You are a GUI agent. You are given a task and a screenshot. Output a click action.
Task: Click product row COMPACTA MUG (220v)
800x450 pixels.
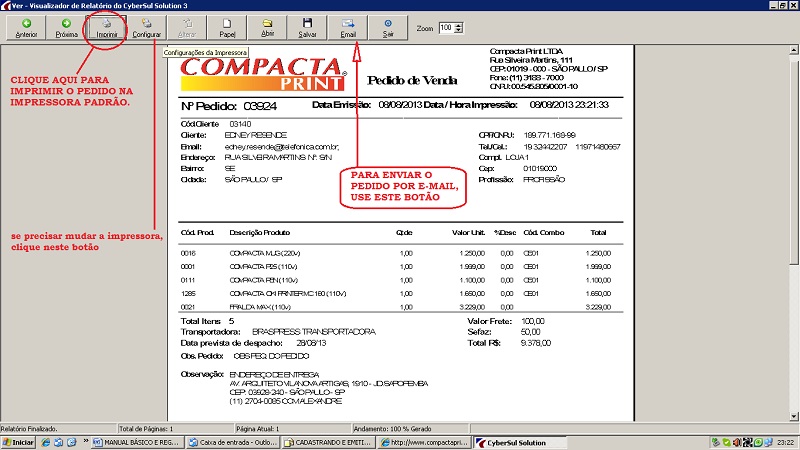(395, 253)
